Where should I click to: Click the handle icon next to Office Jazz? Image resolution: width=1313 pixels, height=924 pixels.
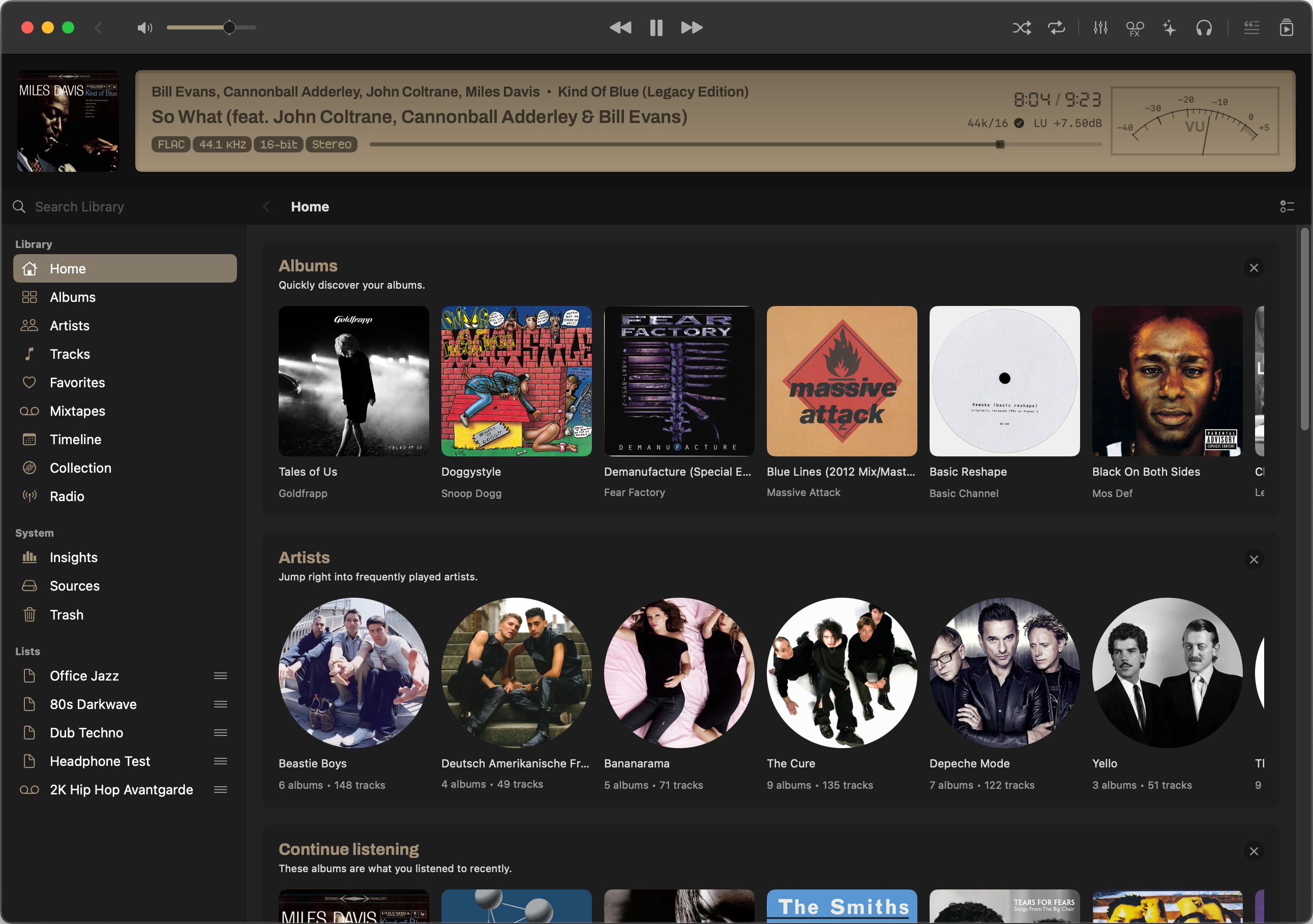[221, 676]
